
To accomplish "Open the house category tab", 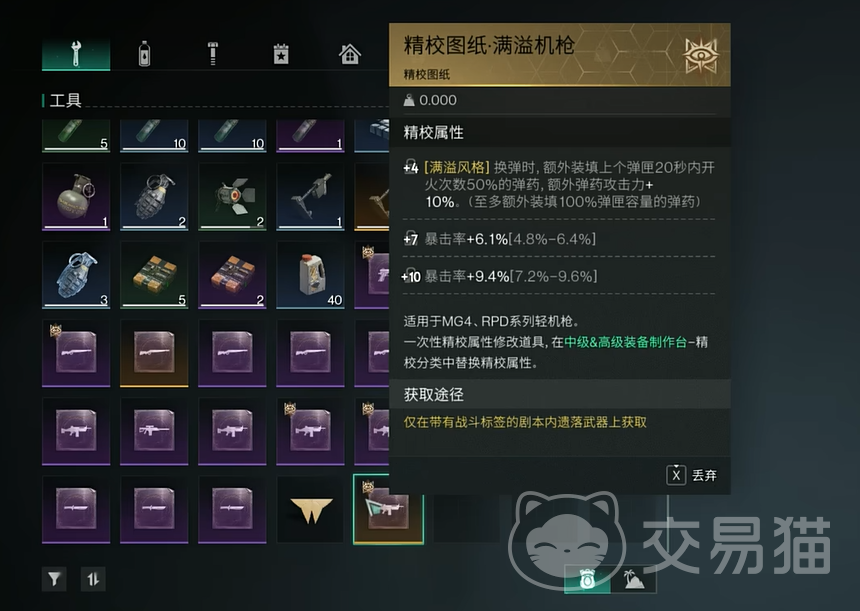I will click(349, 54).
